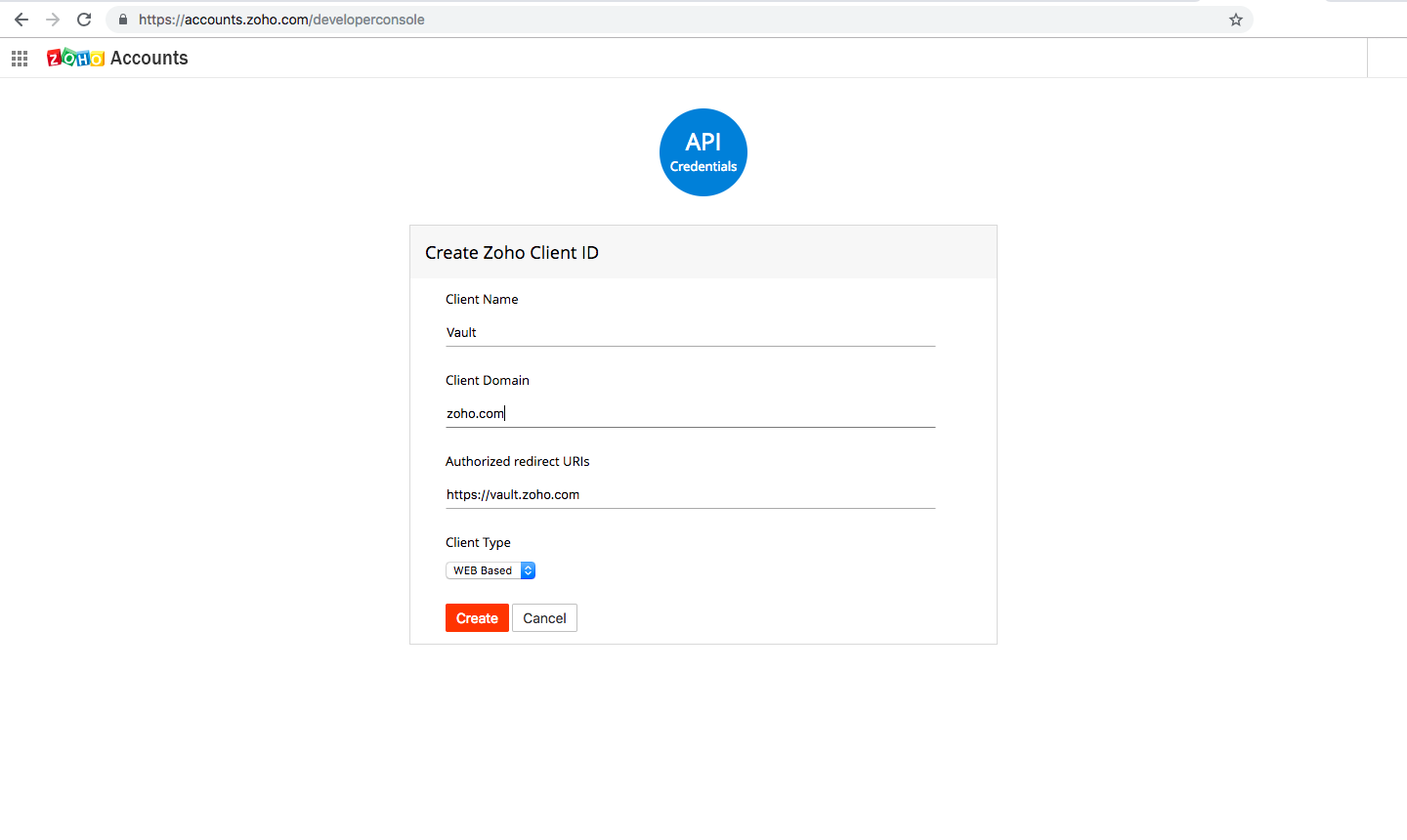Reload the developer console page
Image resolution: width=1407 pixels, height=840 pixels.
coord(84,20)
